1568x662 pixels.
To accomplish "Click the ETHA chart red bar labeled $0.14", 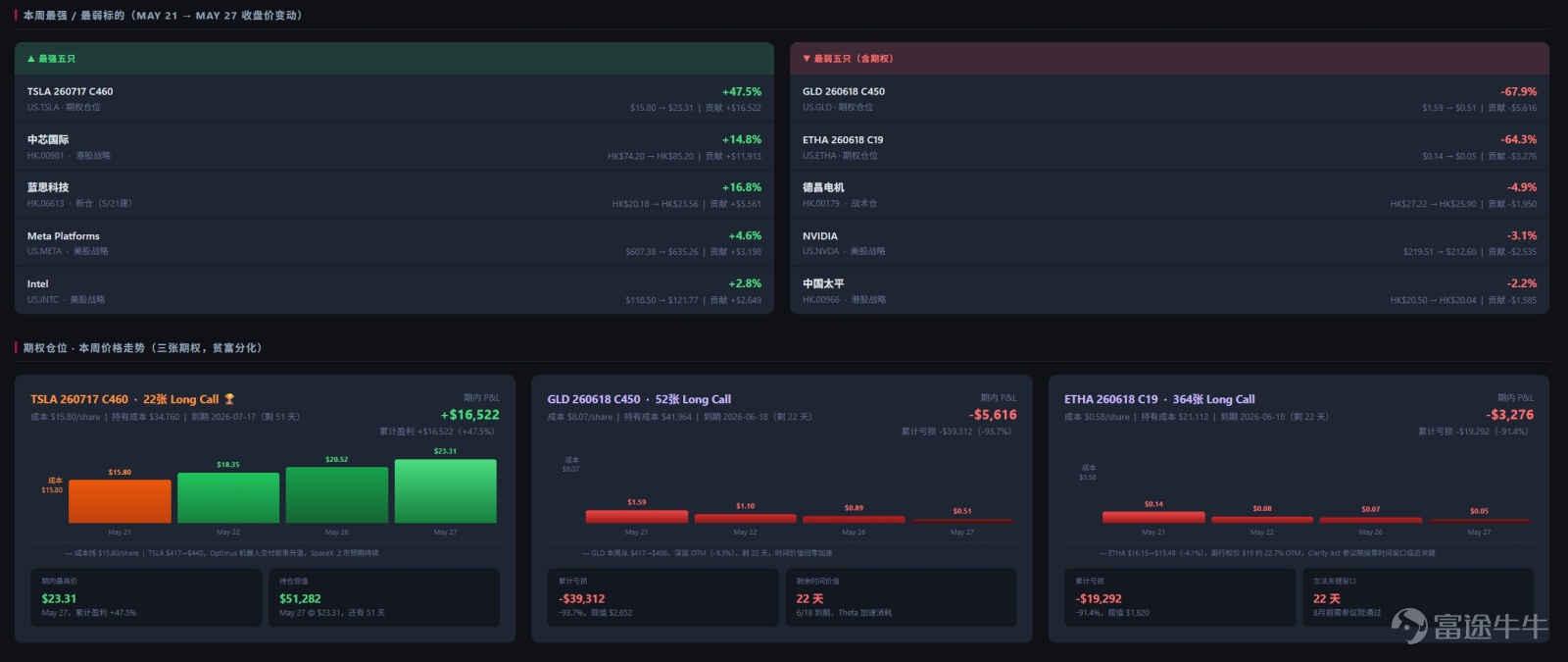I will [1153, 516].
